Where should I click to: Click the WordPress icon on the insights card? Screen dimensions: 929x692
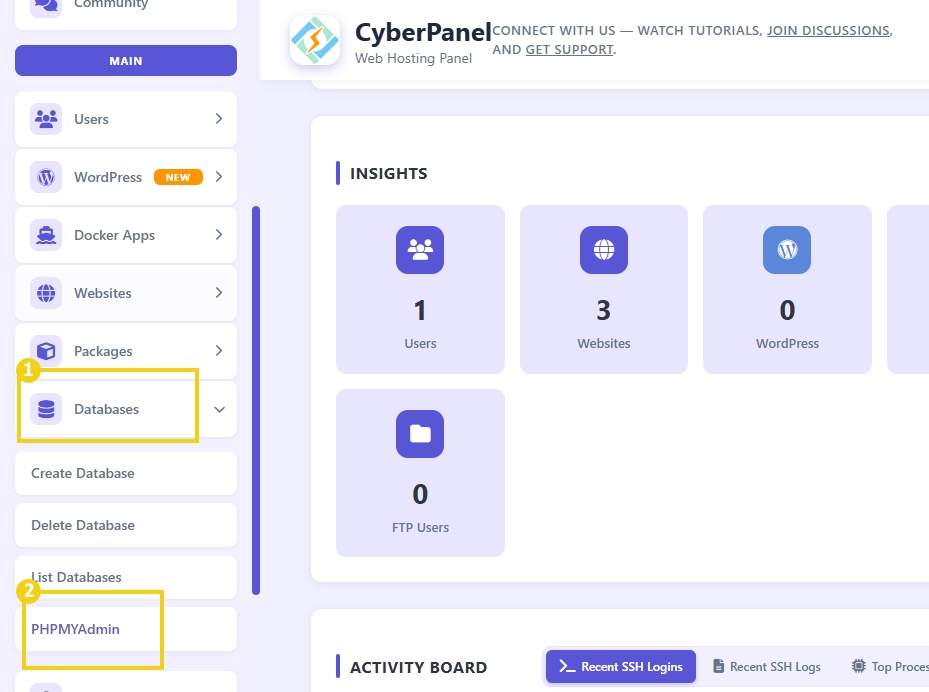pyautogui.click(x=787, y=250)
